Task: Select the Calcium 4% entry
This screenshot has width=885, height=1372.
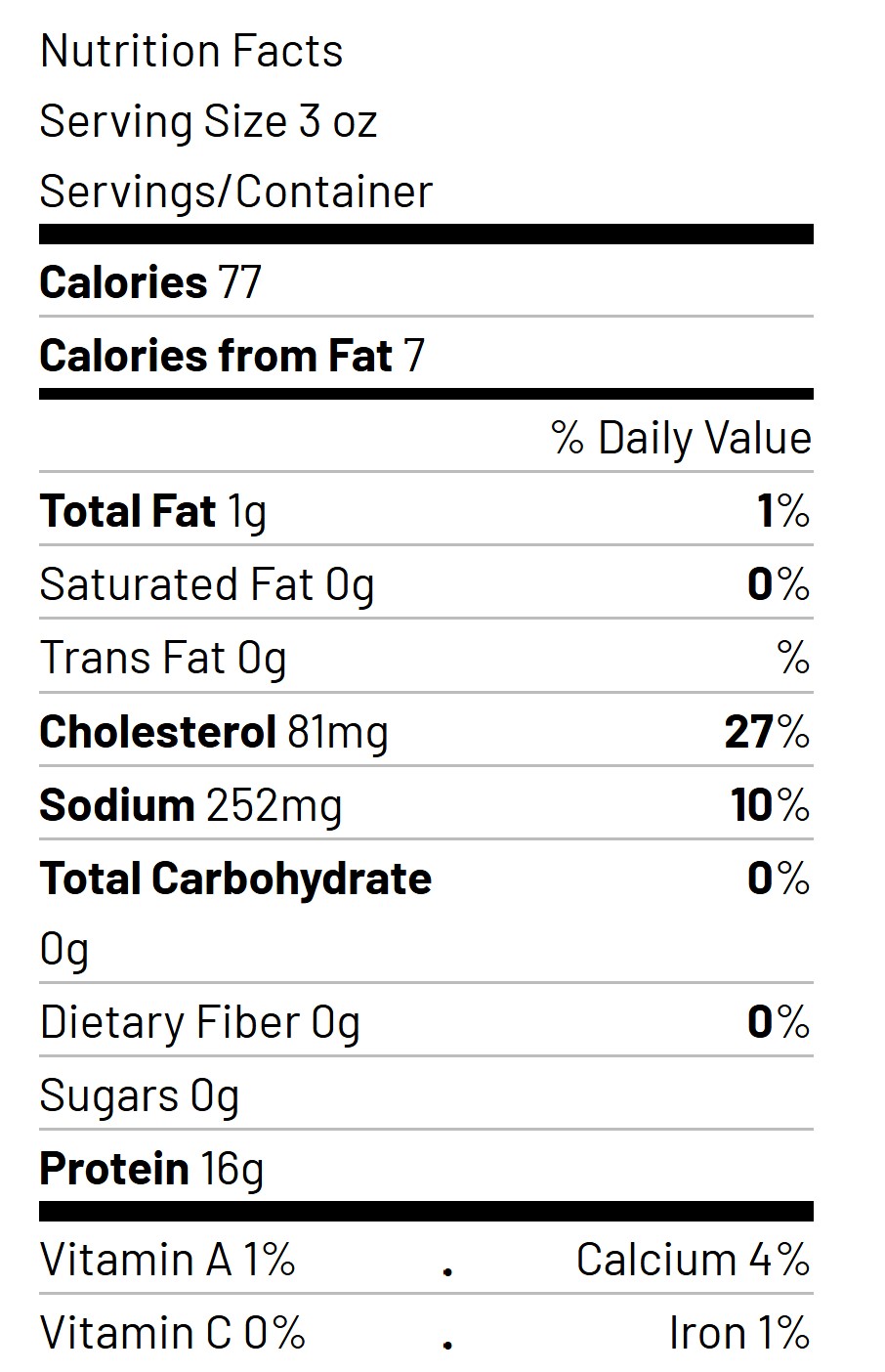Action: (x=694, y=1260)
